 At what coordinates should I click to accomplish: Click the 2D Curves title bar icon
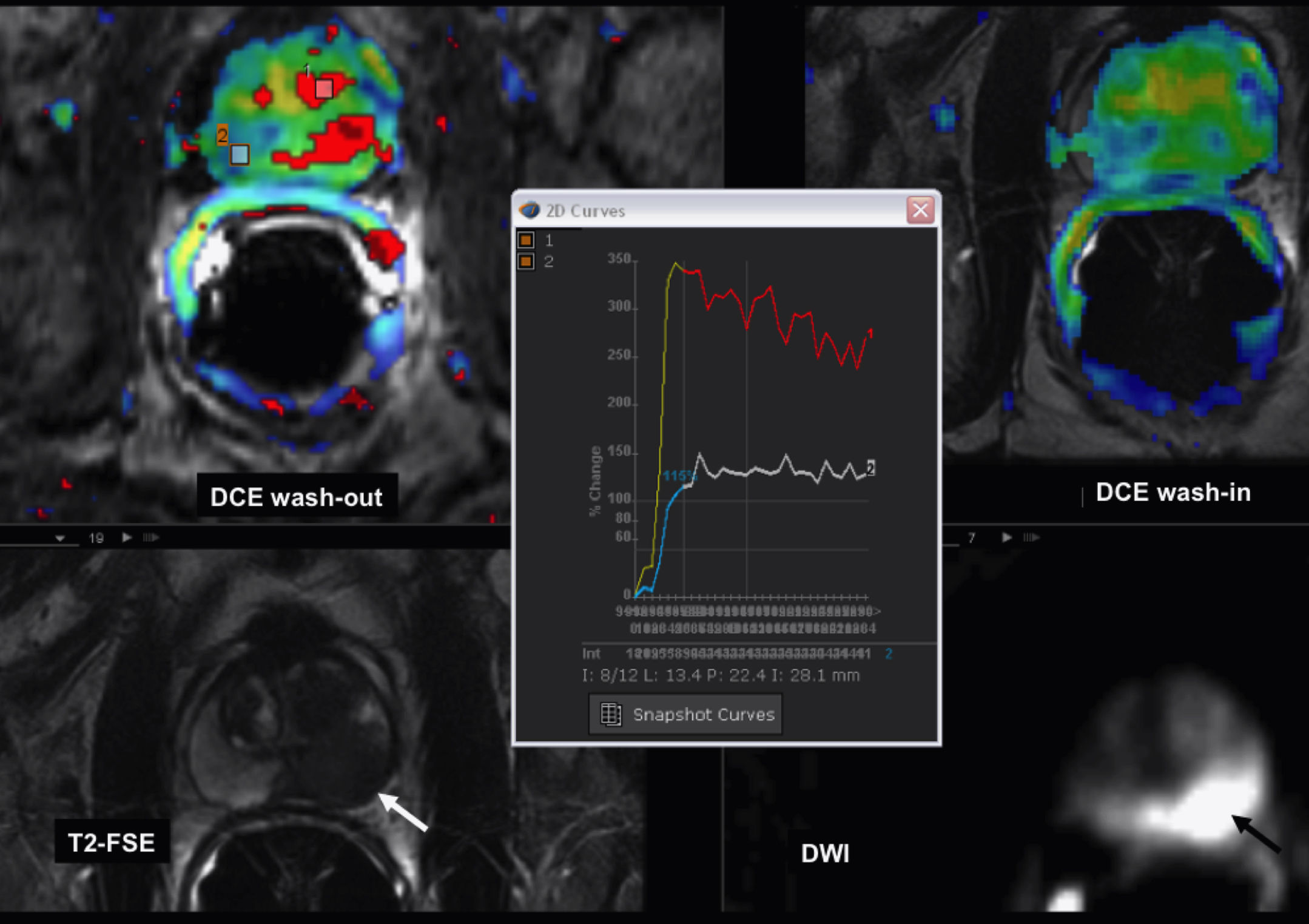coord(530,210)
